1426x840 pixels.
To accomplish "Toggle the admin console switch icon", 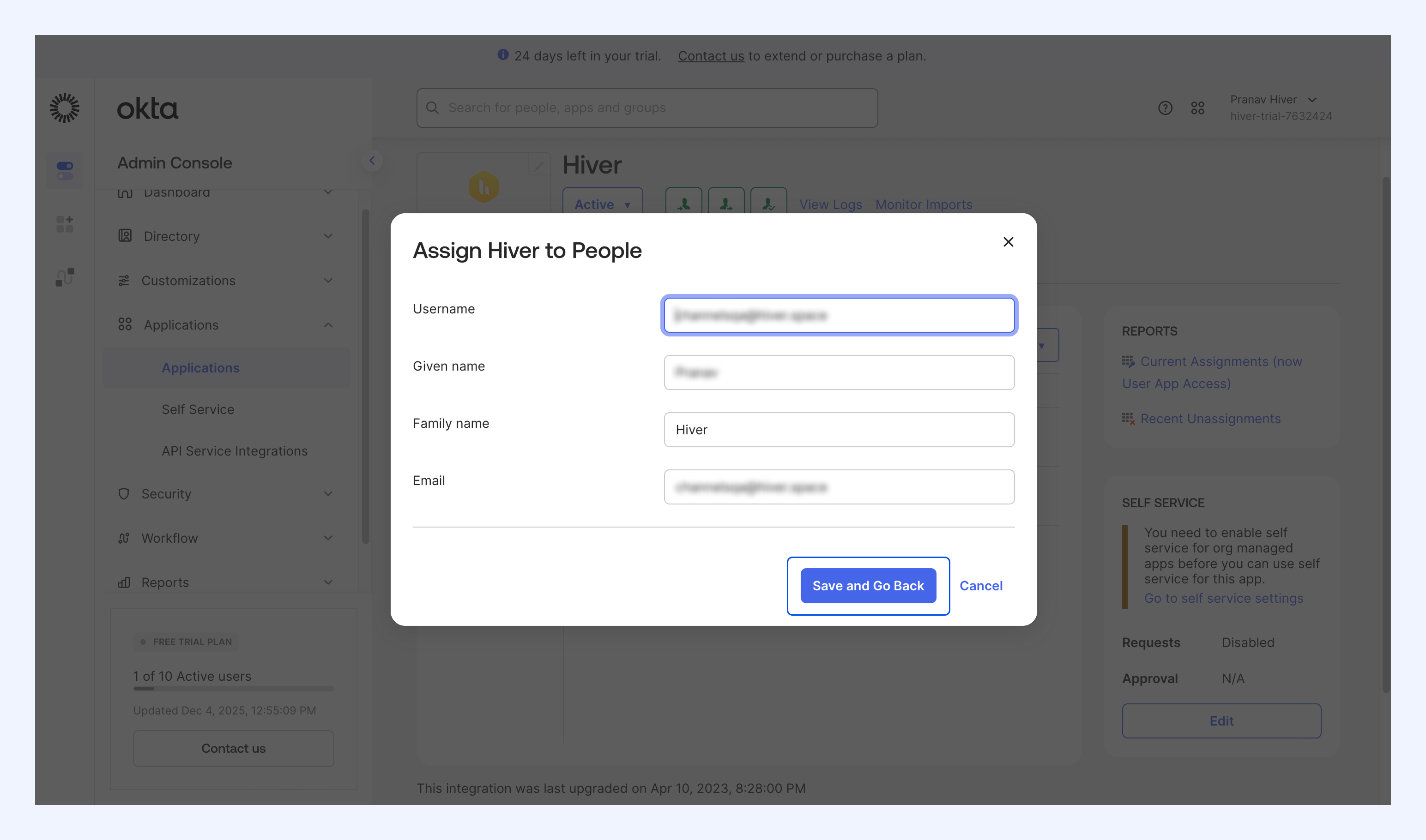I will click(x=65, y=170).
